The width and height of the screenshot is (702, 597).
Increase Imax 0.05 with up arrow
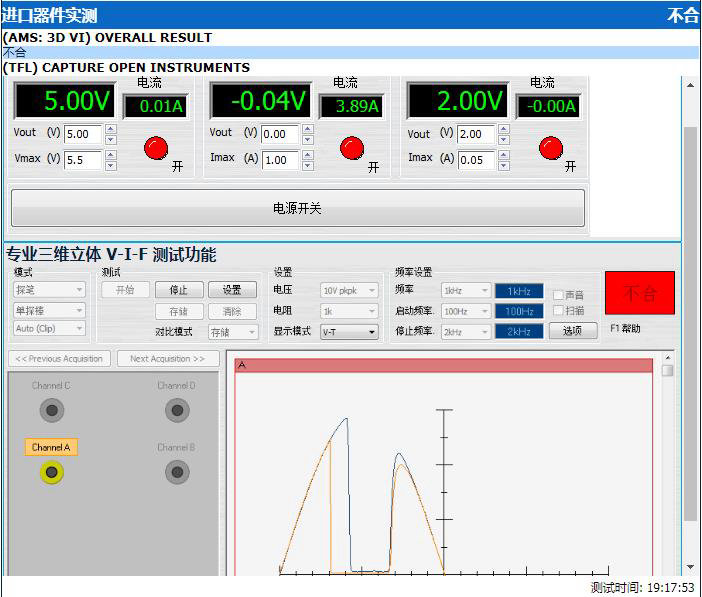pyautogui.click(x=504, y=155)
